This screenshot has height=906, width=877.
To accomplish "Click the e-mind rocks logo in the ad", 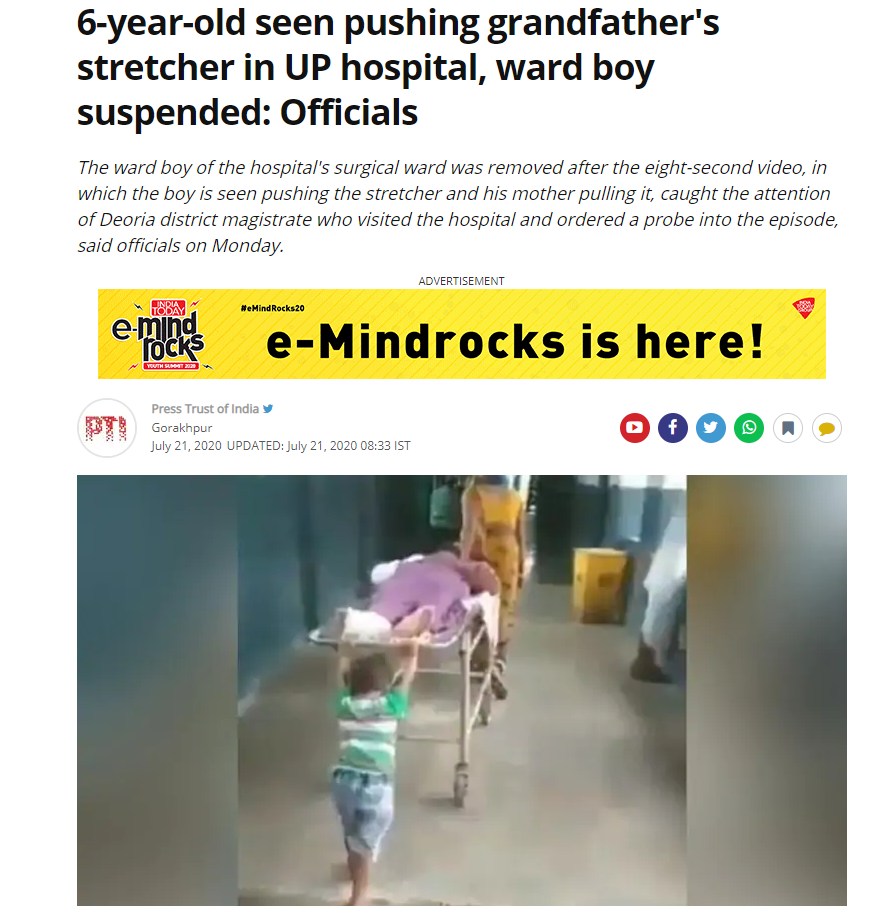I will click(162, 335).
